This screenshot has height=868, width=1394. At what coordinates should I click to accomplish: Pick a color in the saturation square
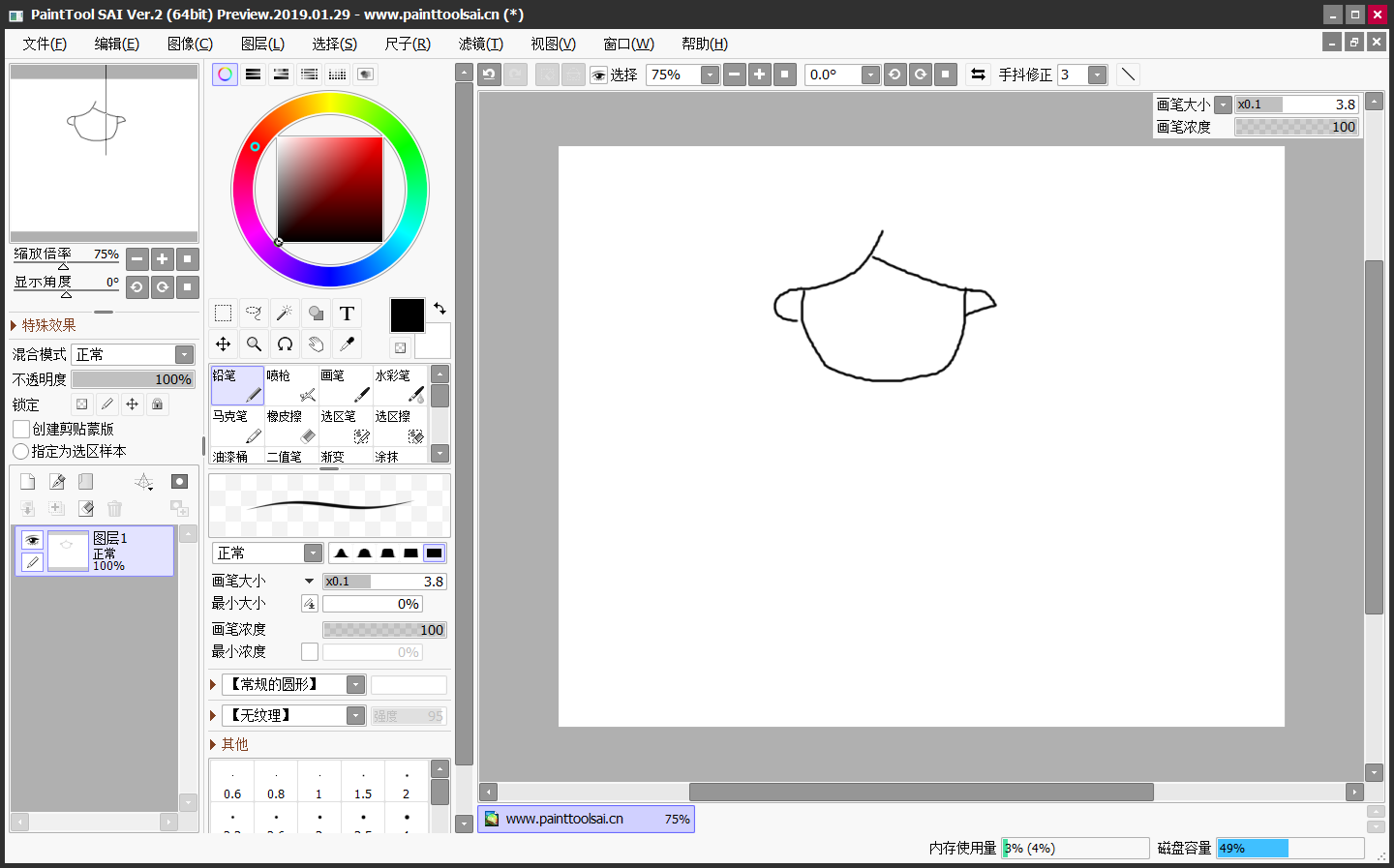click(330, 190)
